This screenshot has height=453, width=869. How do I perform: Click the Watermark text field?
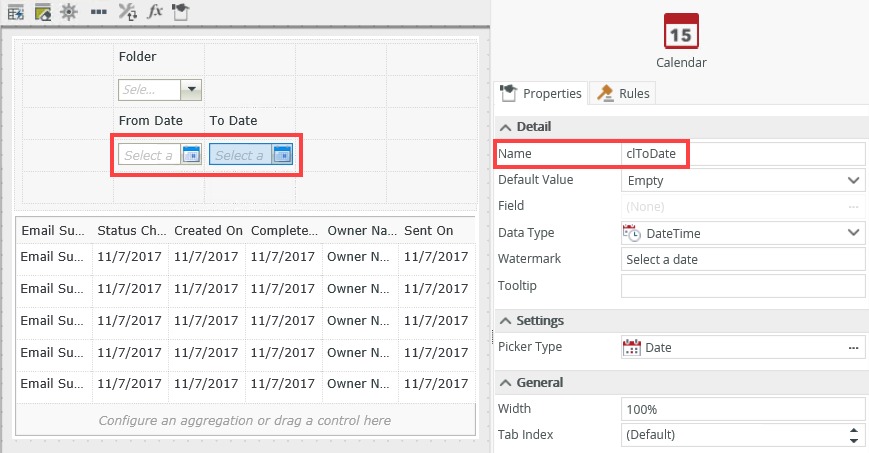pyautogui.click(x=742, y=259)
